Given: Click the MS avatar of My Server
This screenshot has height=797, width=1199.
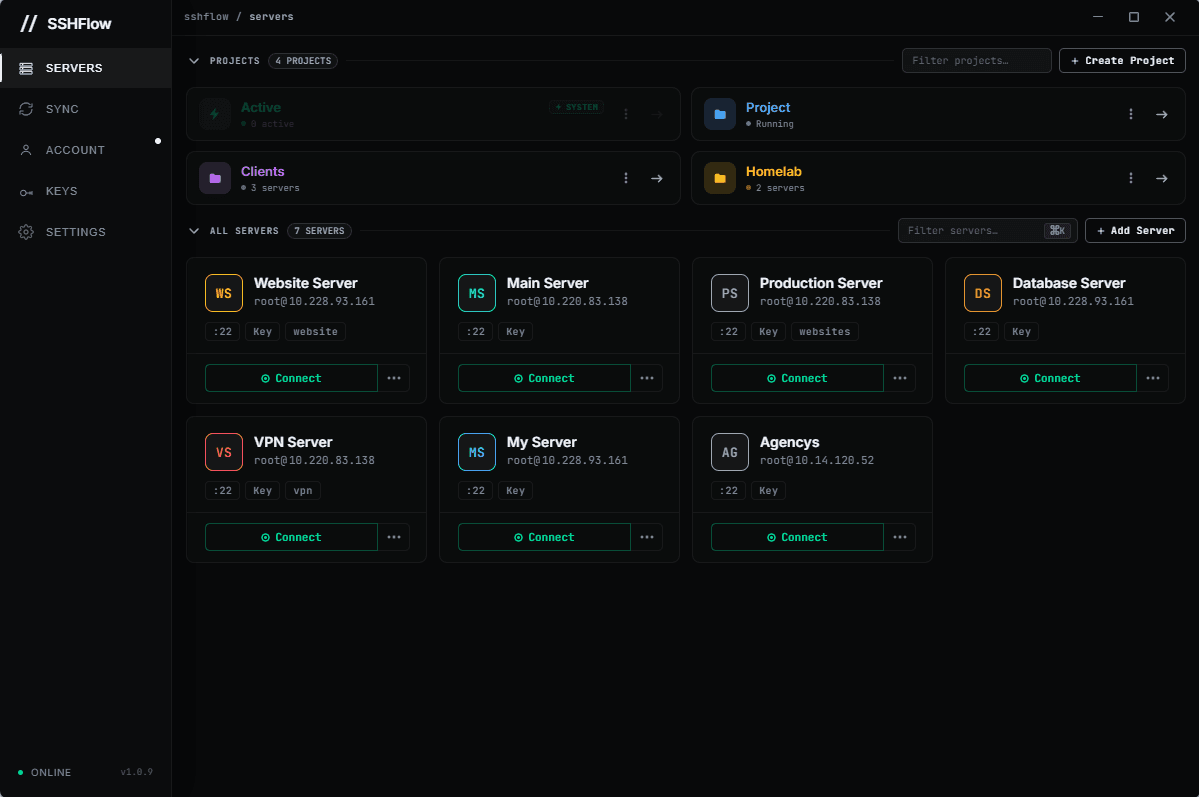Looking at the screenshot, I should [x=477, y=452].
